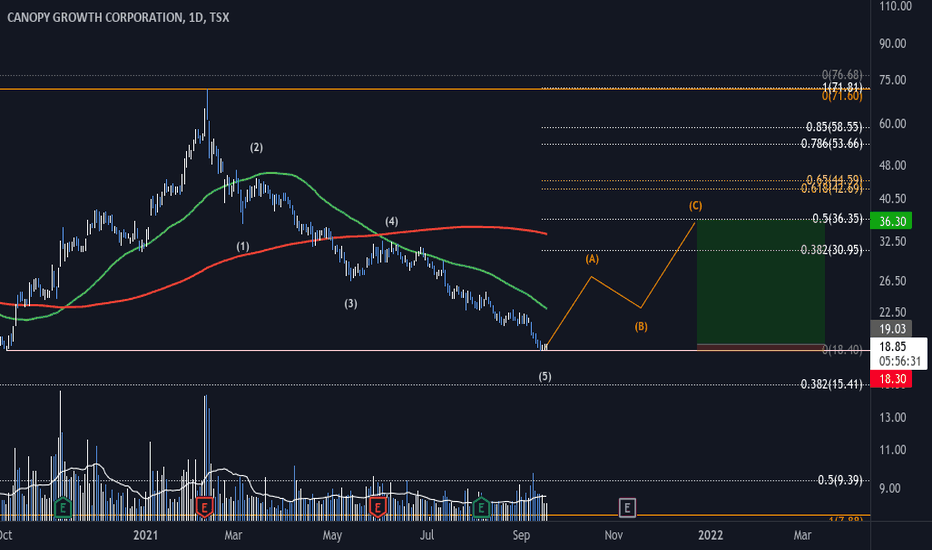
Task: Click the red earnings marker near Mar
Action: [x=204, y=508]
